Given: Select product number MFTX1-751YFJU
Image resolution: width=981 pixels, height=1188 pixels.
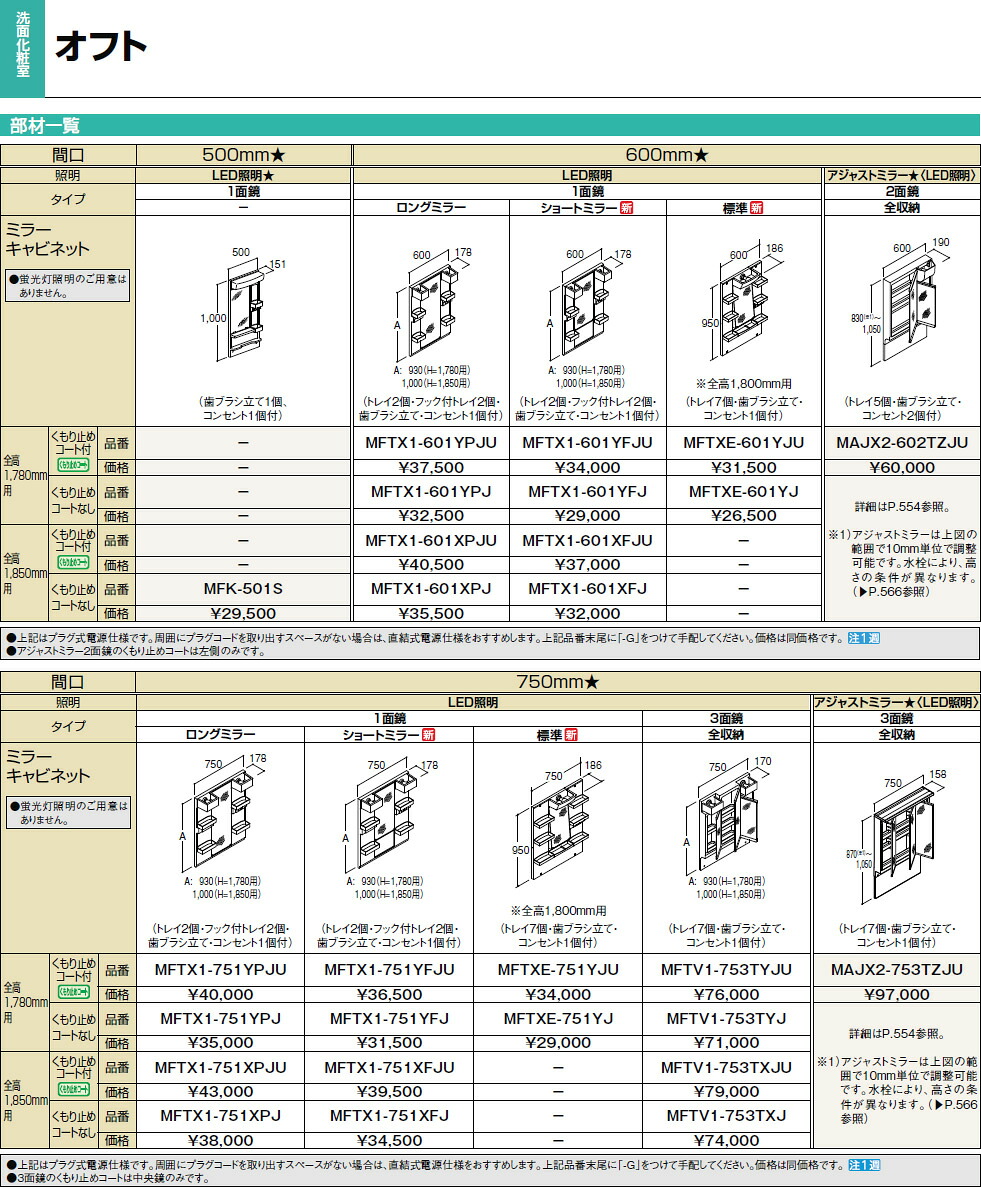Looking at the screenshot, I should tap(389, 970).
